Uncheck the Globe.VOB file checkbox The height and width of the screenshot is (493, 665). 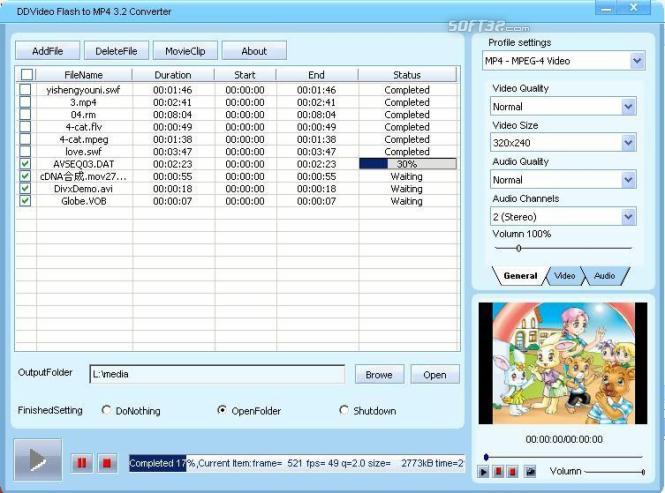tap(25, 201)
